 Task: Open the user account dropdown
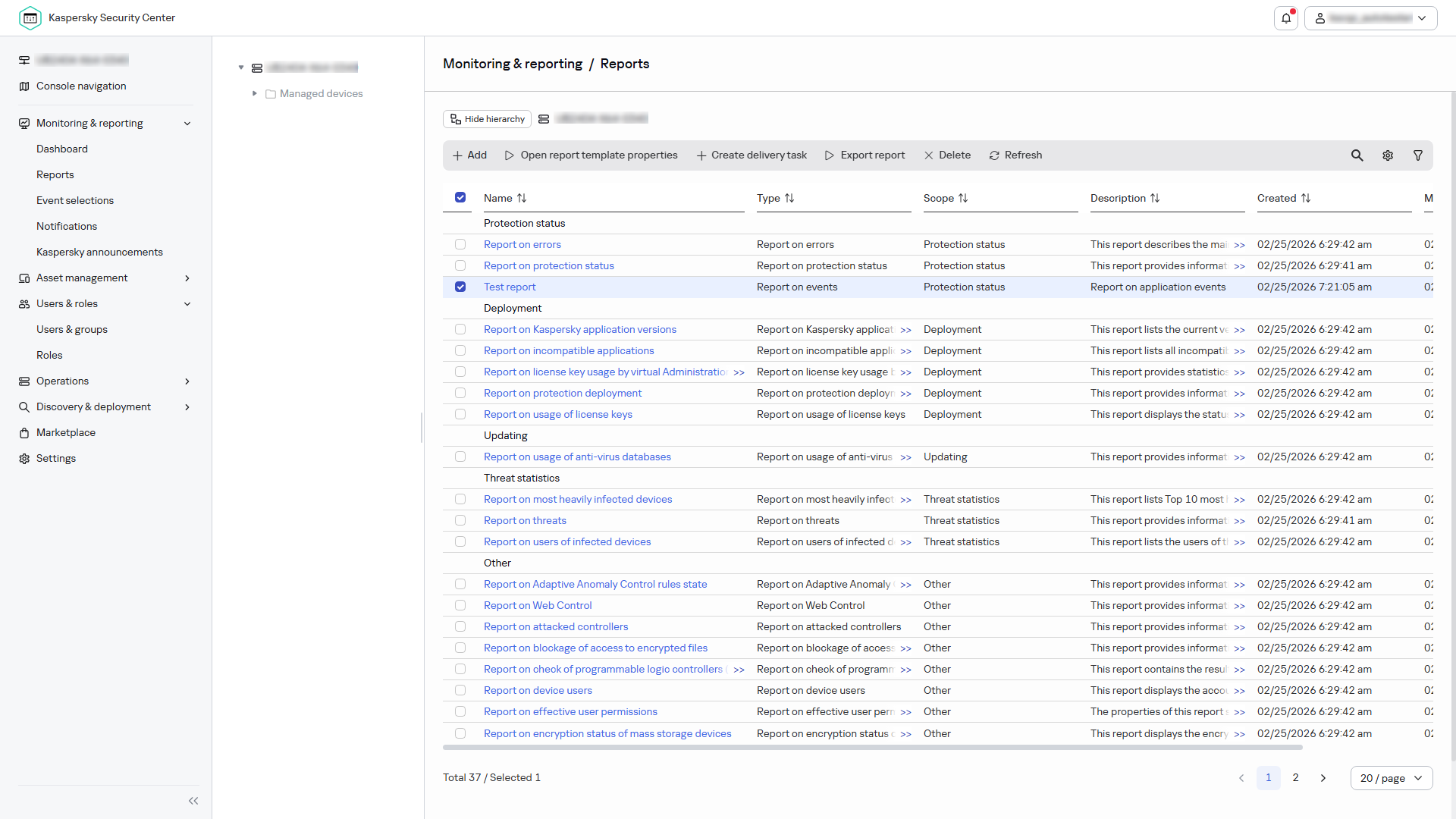(1370, 18)
